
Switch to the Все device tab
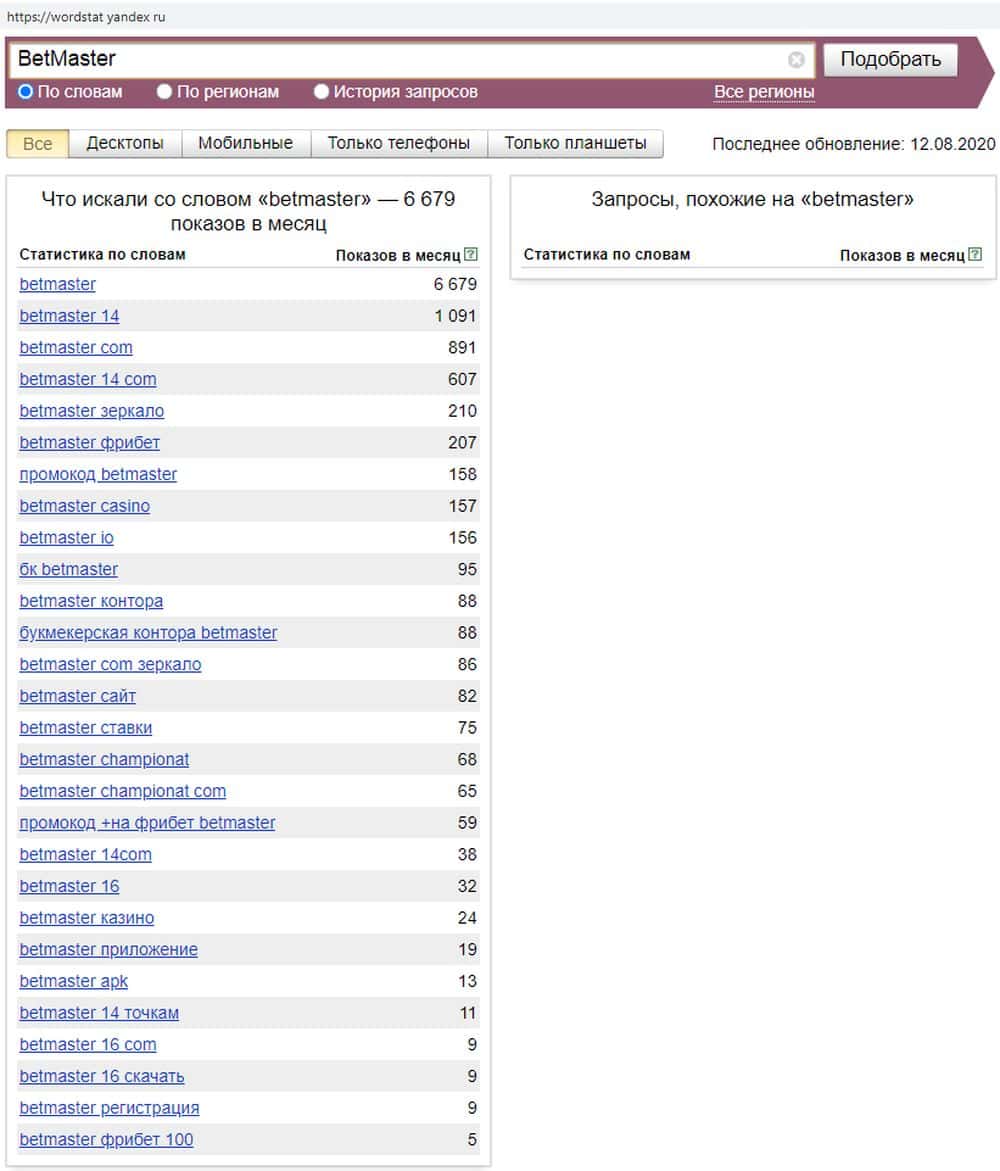coord(37,143)
